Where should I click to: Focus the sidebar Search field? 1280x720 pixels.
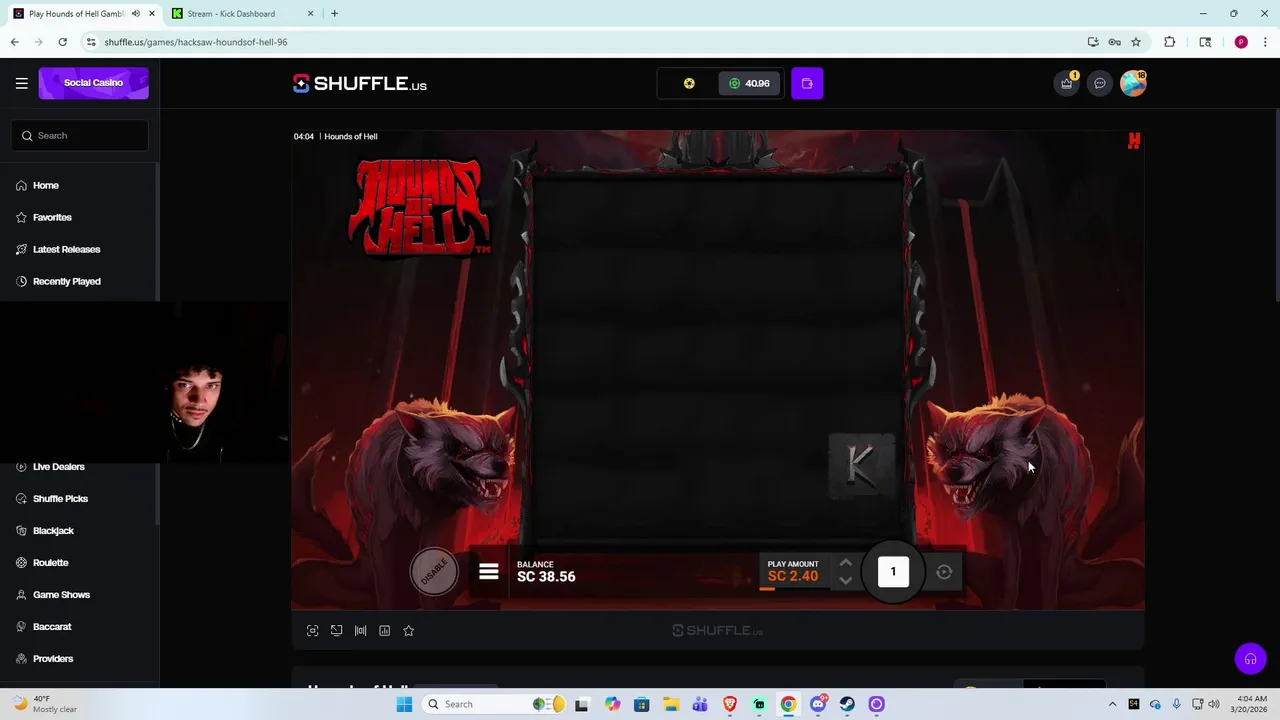pyautogui.click(x=80, y=135)
